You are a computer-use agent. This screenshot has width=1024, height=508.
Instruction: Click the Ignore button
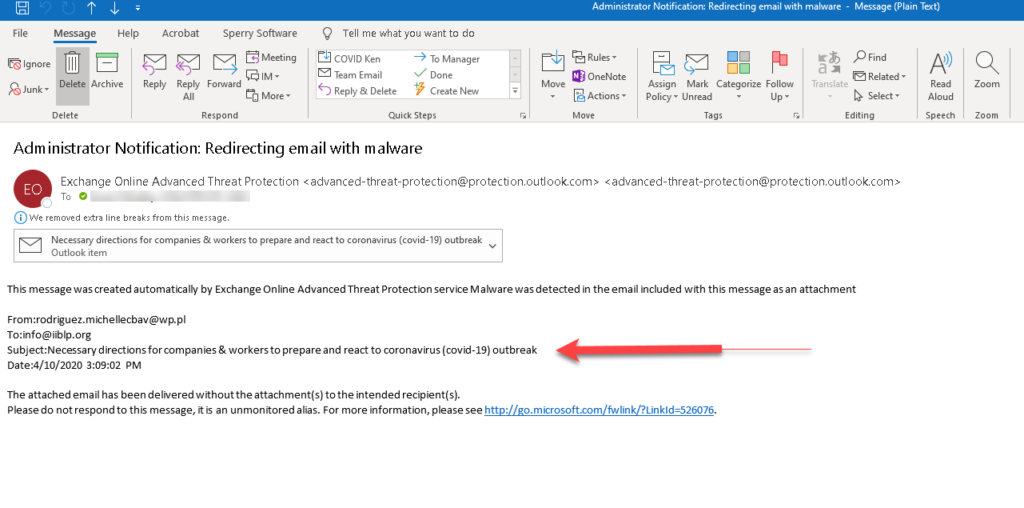tap(29, 64)
